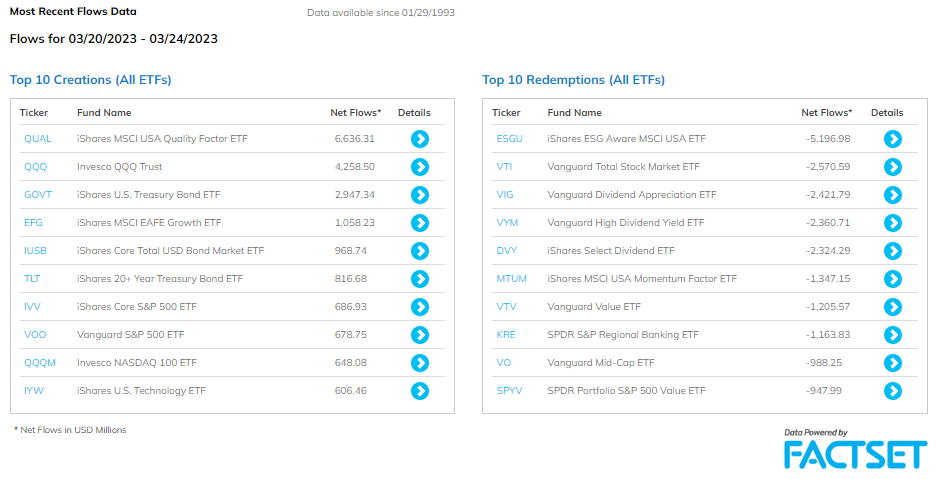Select net flow value 4,258.50
937x479 pixels.
(355, 167)
